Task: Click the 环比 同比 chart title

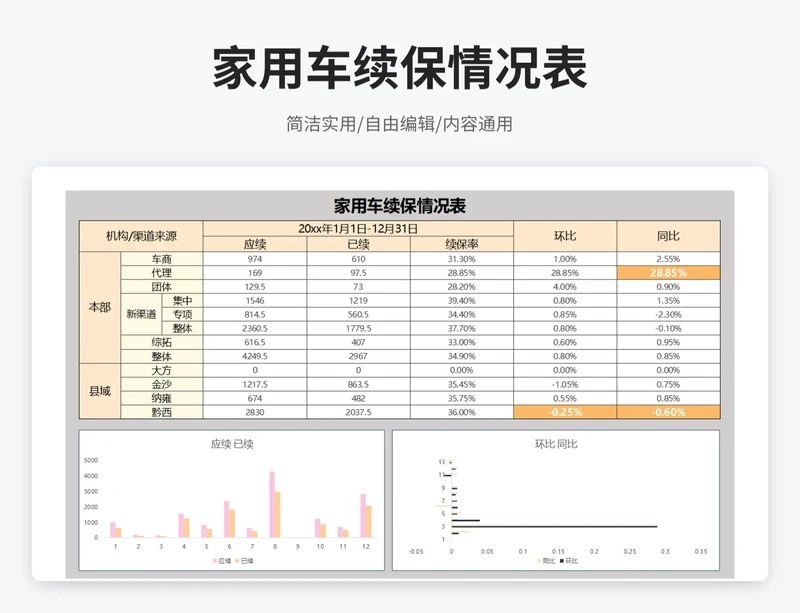Action: point(555,443)
